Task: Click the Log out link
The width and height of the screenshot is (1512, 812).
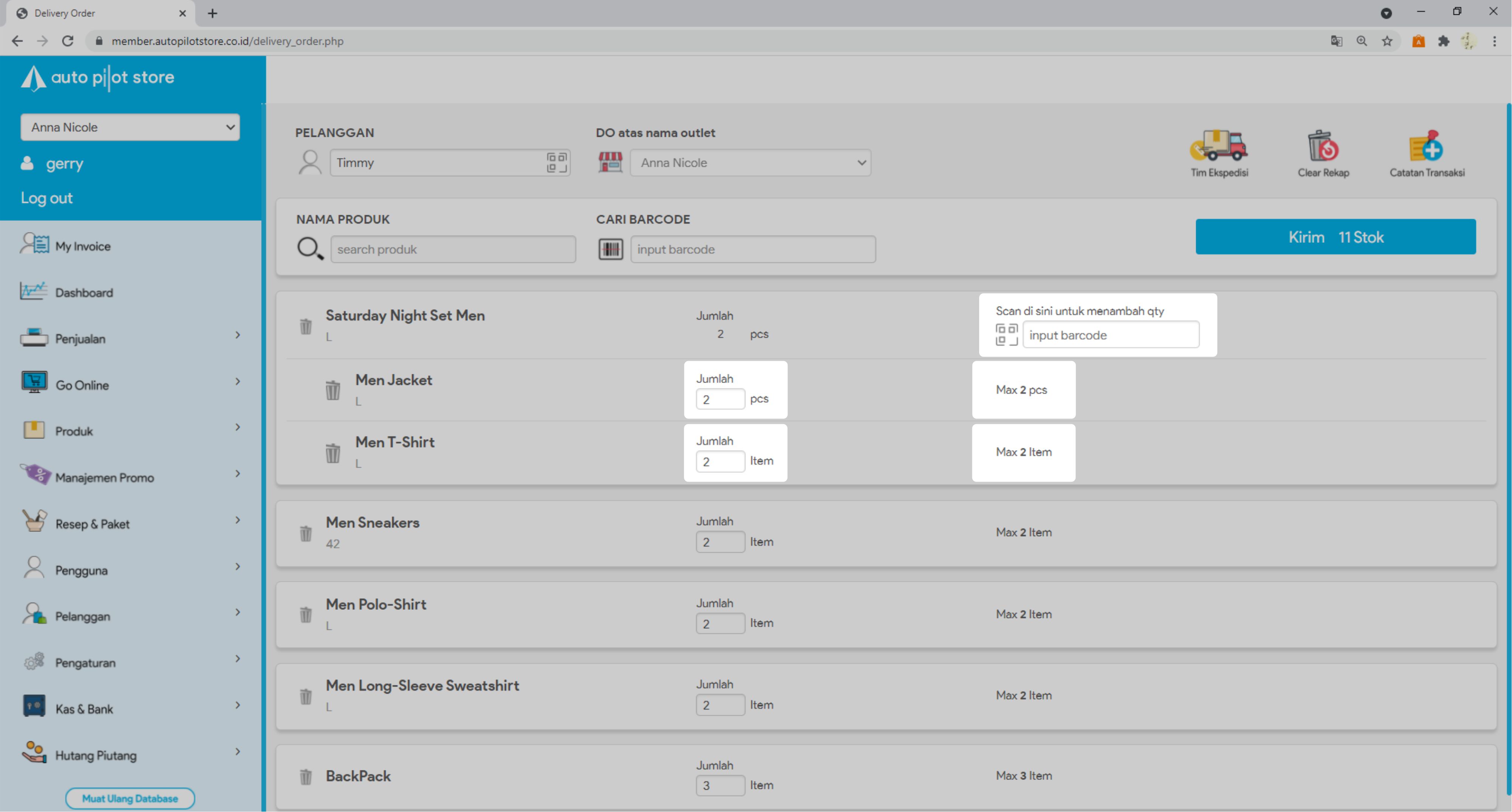Action: [47, 198]
